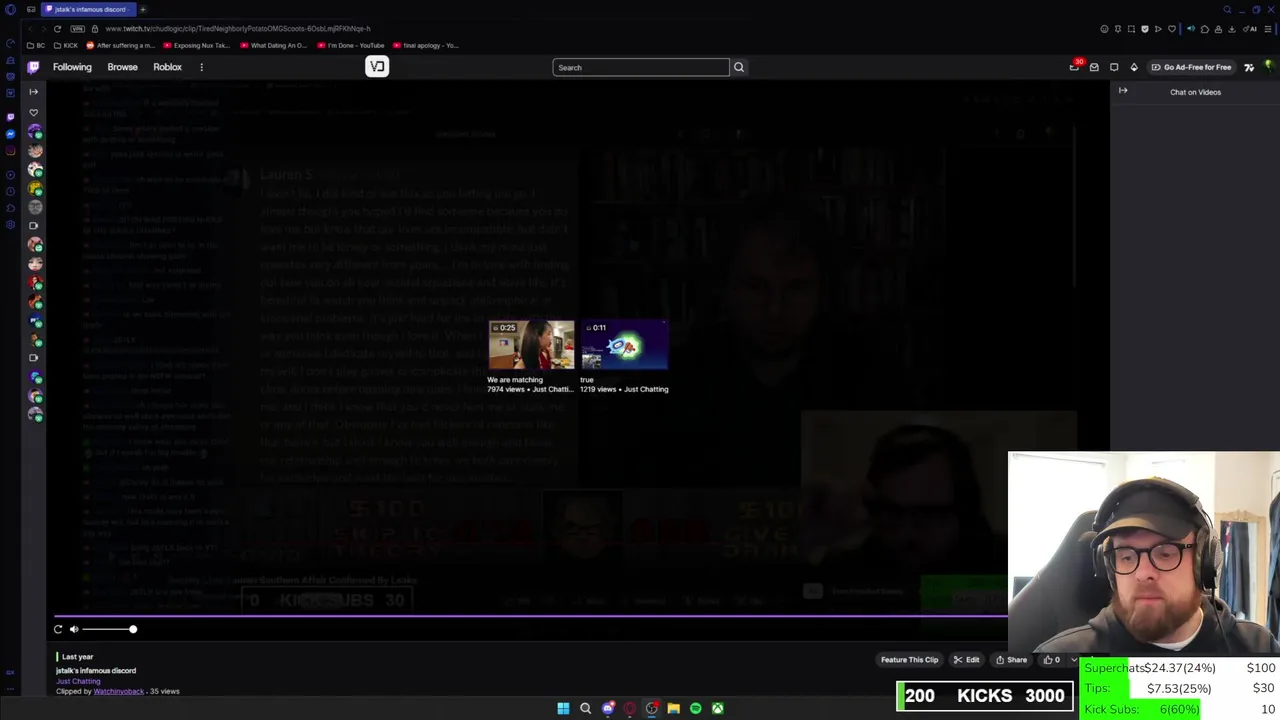Click the search magnifier button
Viewport: 1280px width, 720px height.
739,67
